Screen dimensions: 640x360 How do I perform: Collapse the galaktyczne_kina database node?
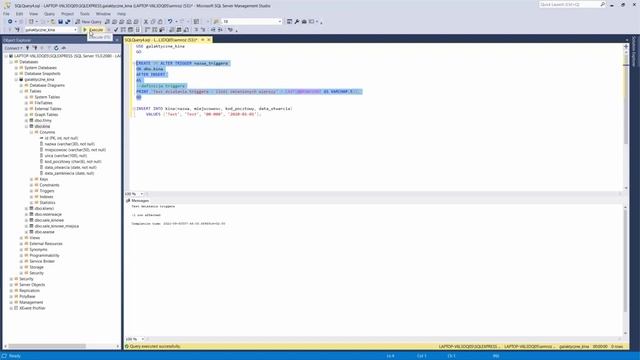click(16, 80)
